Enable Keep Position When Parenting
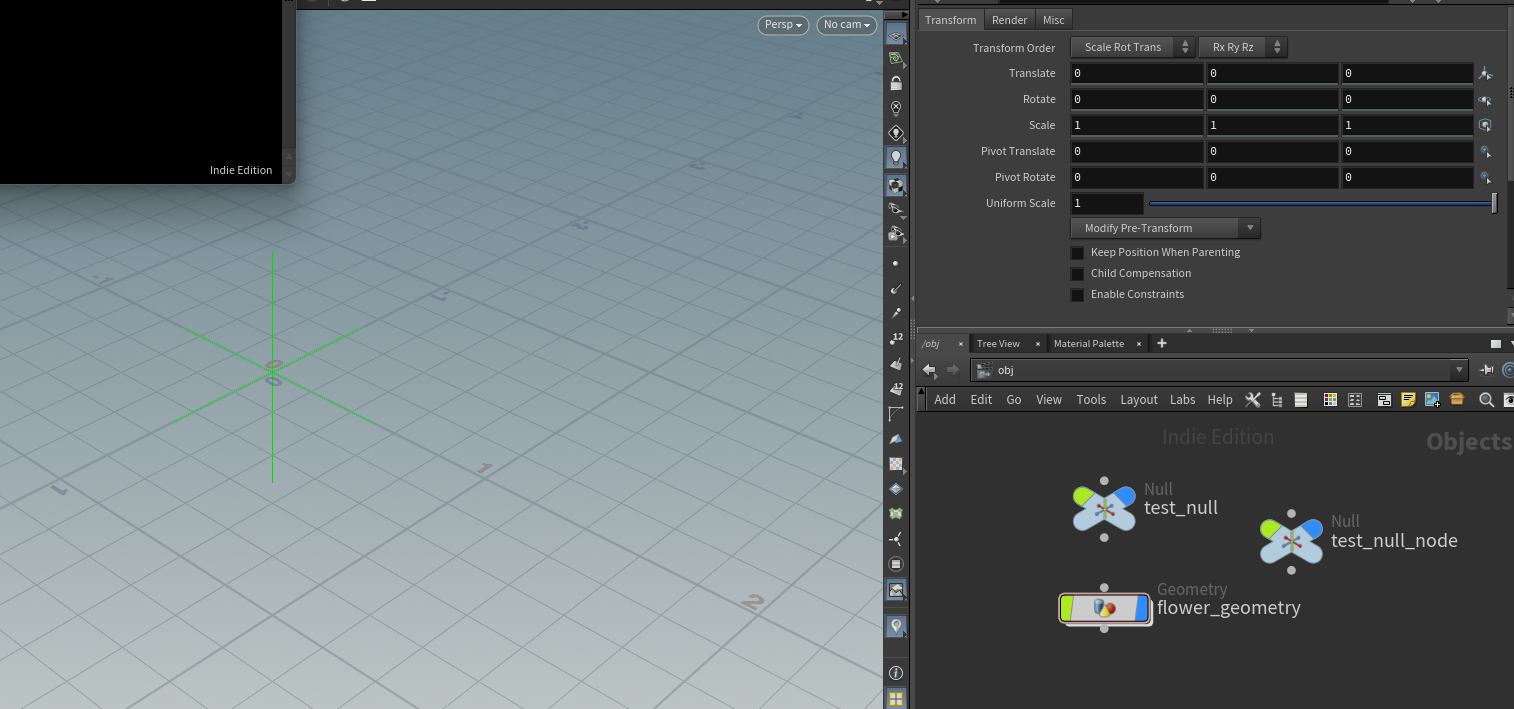Image resolution: width=1514 pixels, height=709 pixels. 1077,253
